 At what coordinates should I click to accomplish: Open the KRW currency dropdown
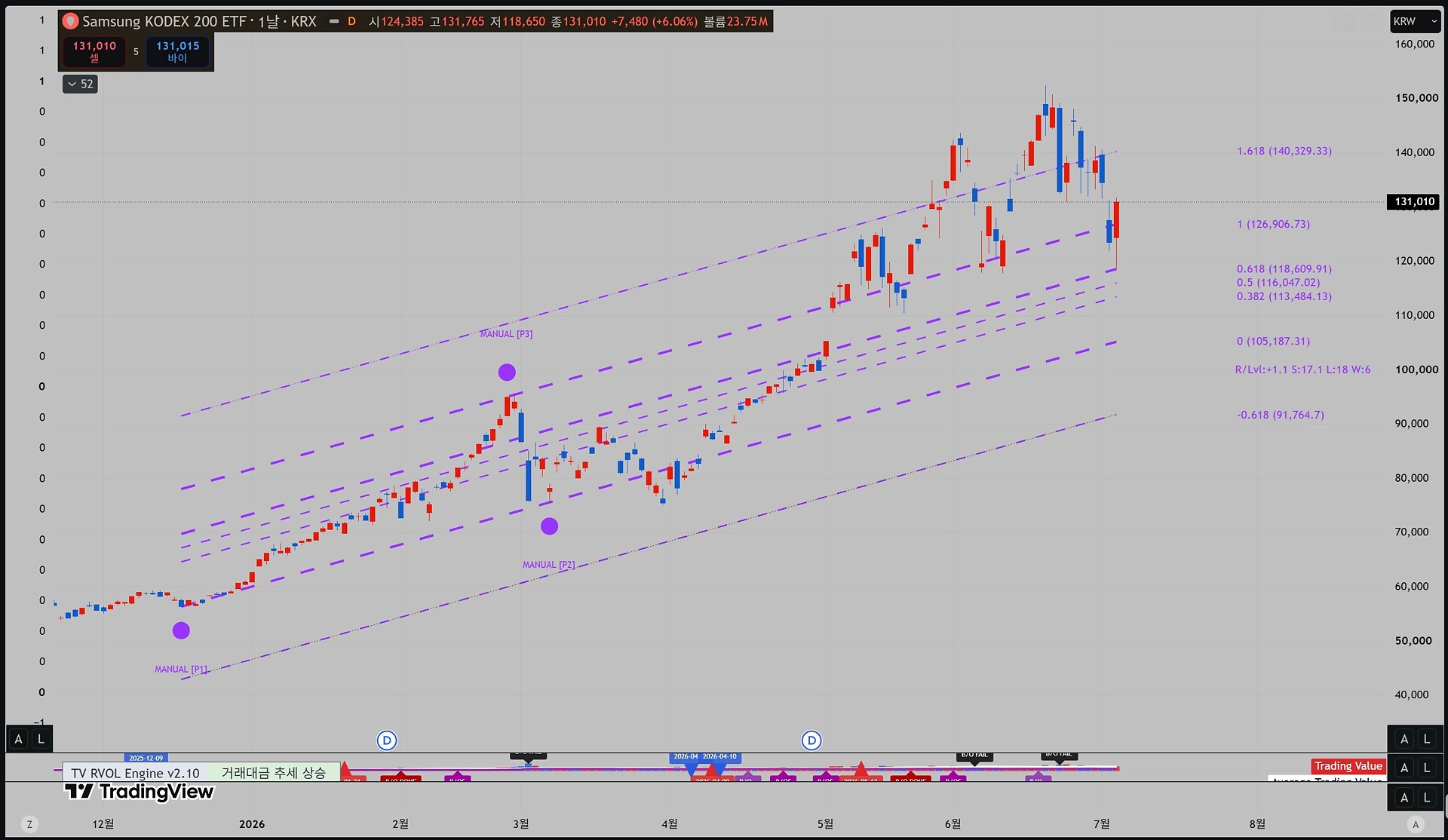click(x=1416, y=21)
